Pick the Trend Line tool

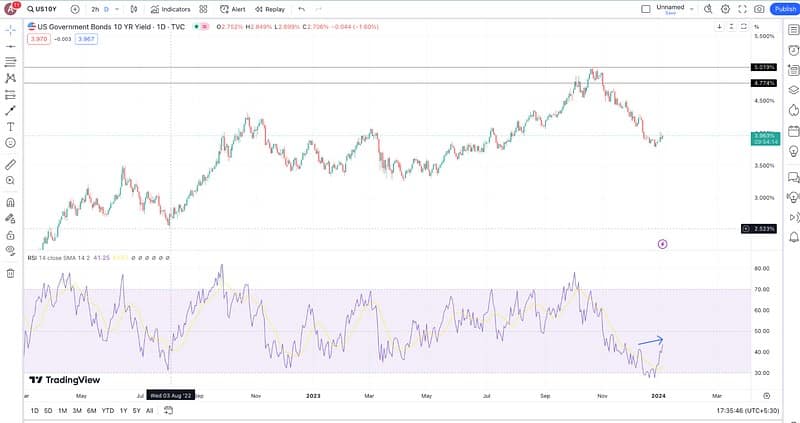coord(10,111)
